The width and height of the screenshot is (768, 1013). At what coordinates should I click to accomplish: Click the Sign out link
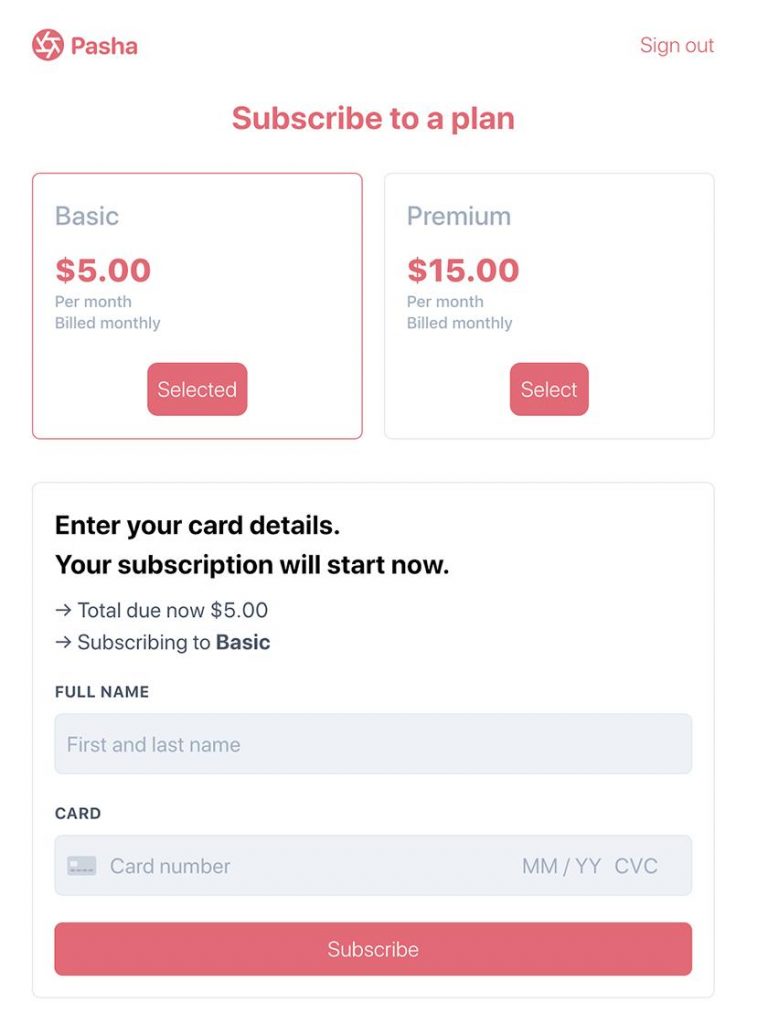pyautogui.click(x=677, y=45)
